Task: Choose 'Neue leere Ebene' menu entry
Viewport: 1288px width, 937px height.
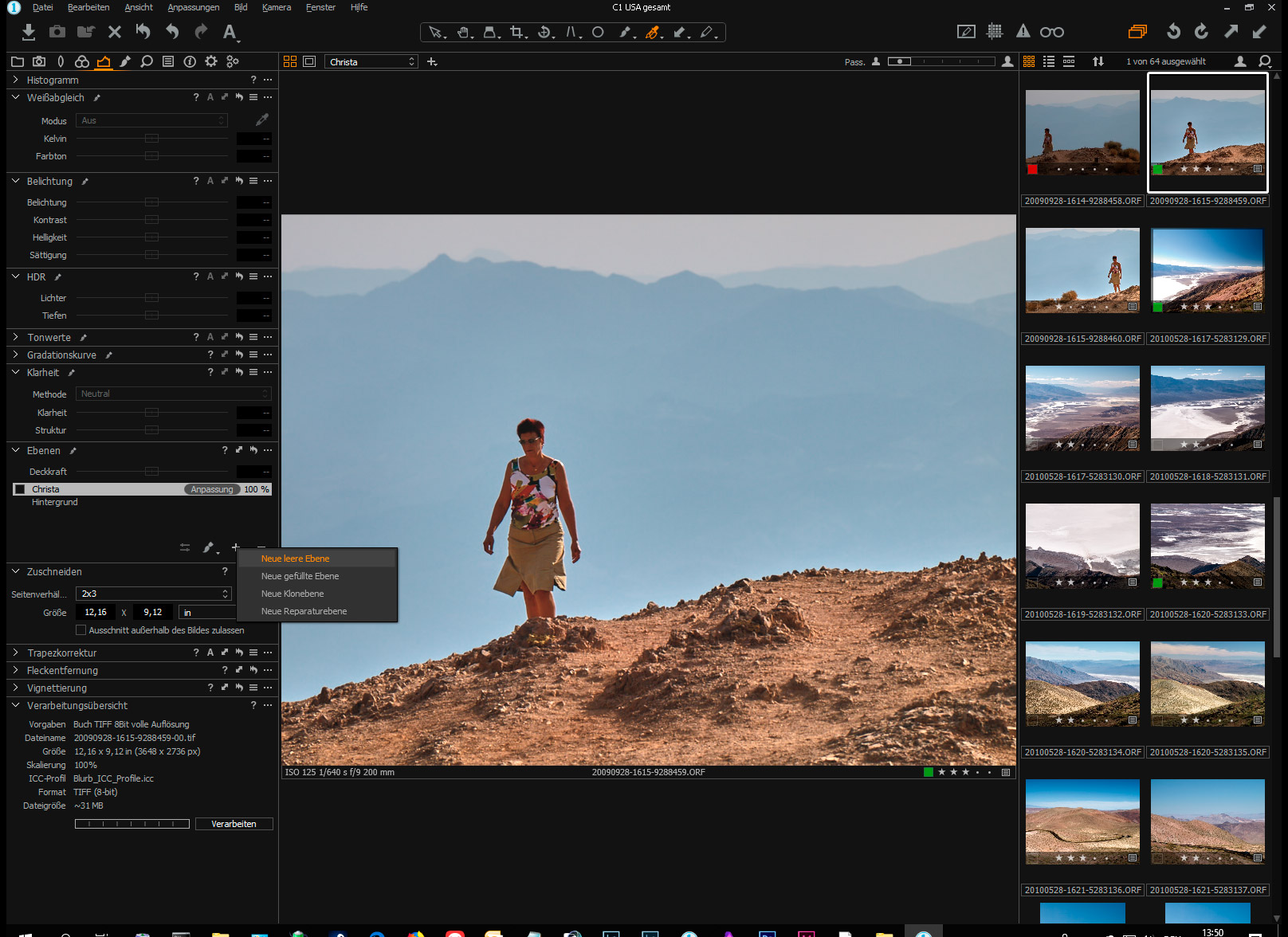Action: tap(317, 559)
